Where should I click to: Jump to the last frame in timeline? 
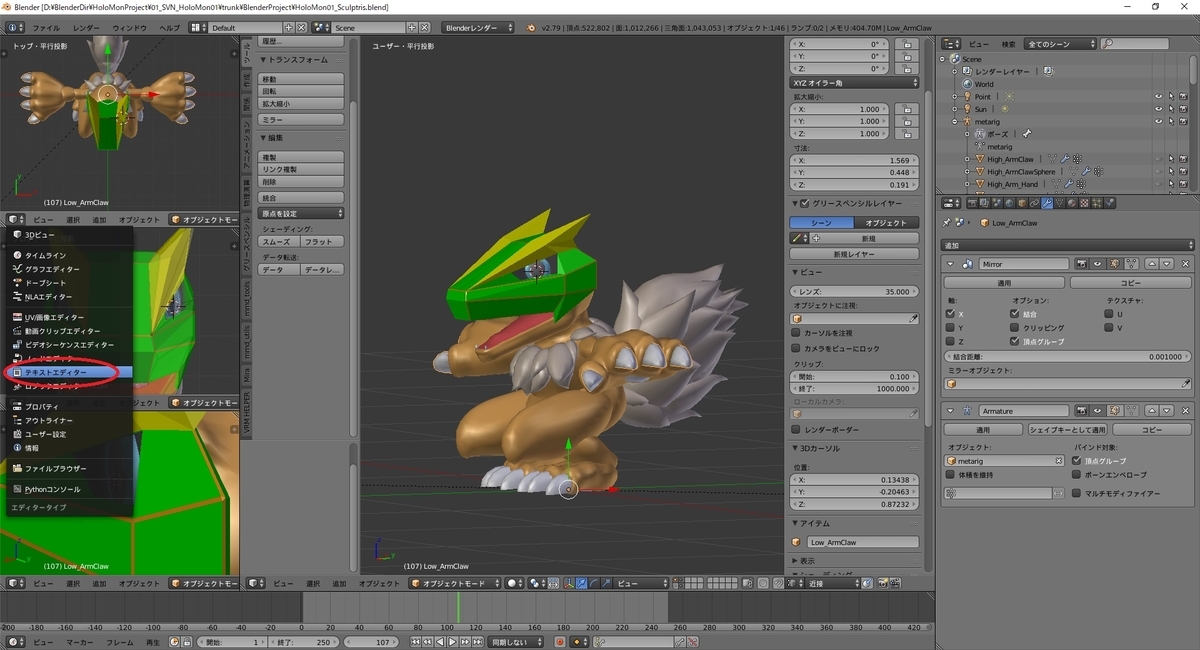tap(477, 642)
